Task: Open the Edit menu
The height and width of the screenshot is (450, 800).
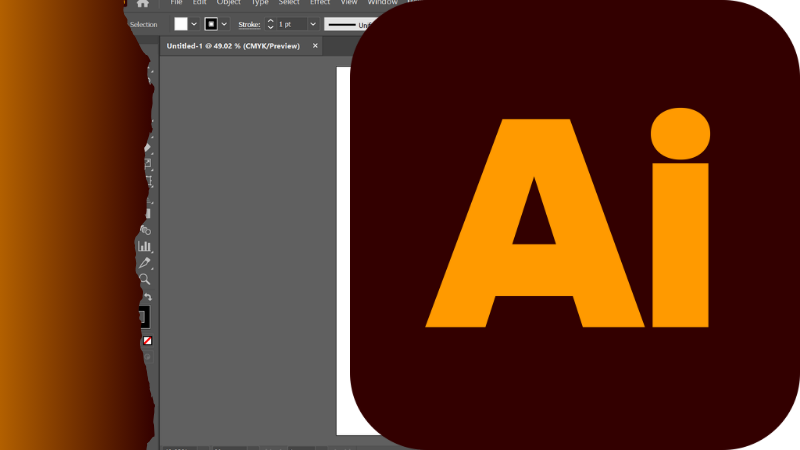Action: tap(199, 3)
